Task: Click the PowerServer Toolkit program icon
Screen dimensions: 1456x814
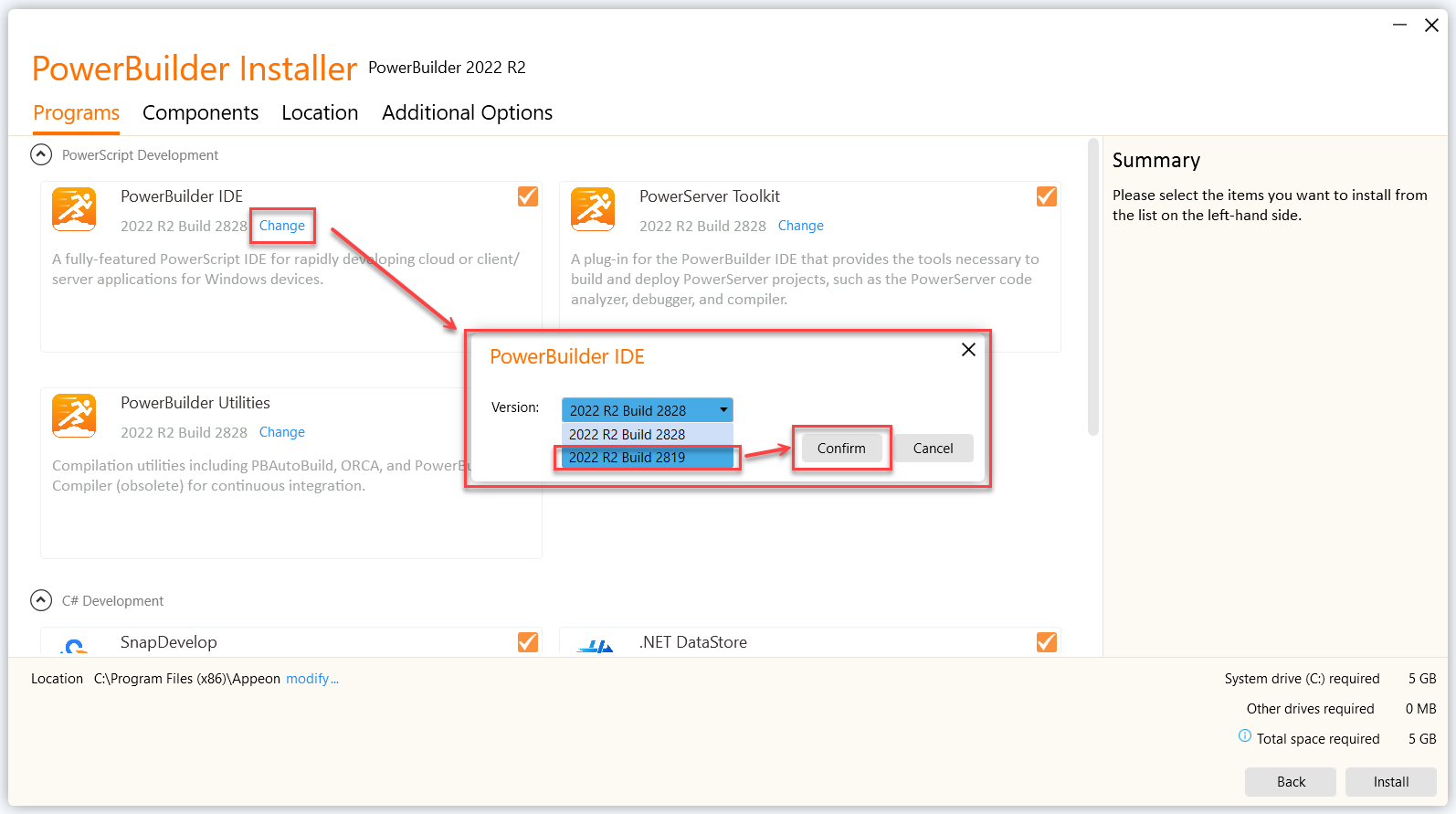Action: 593,209
